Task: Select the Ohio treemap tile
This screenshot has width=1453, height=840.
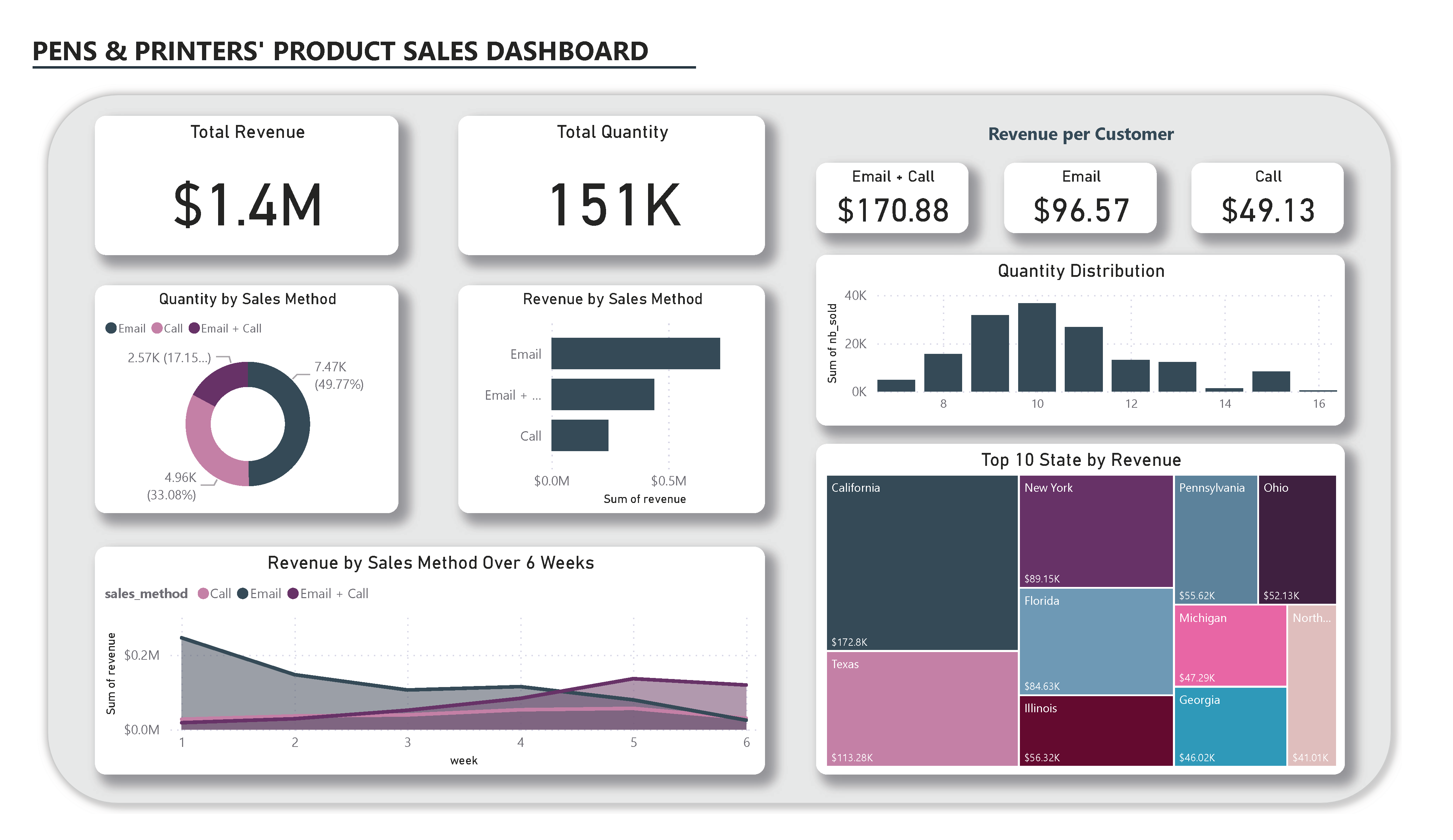Action: point(1298,540)
